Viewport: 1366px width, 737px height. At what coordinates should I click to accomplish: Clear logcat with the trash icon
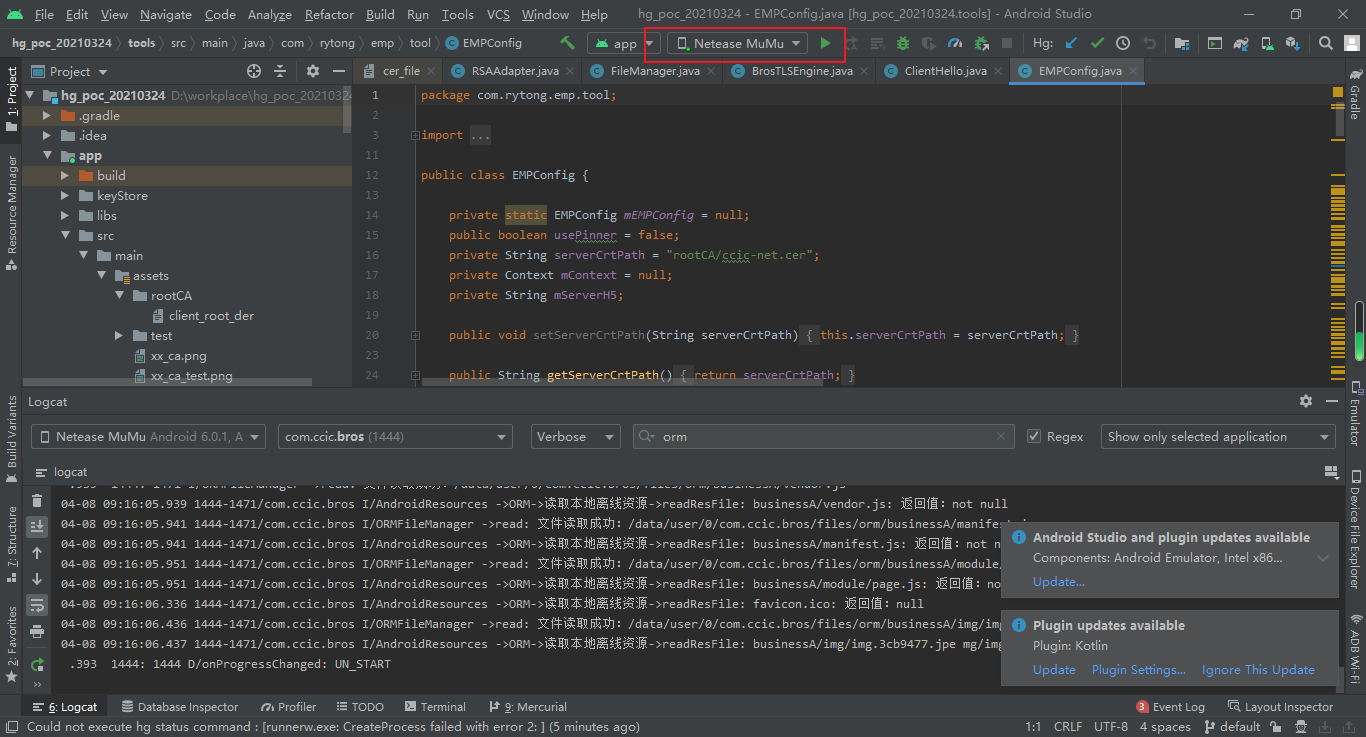tap(37, 501)
